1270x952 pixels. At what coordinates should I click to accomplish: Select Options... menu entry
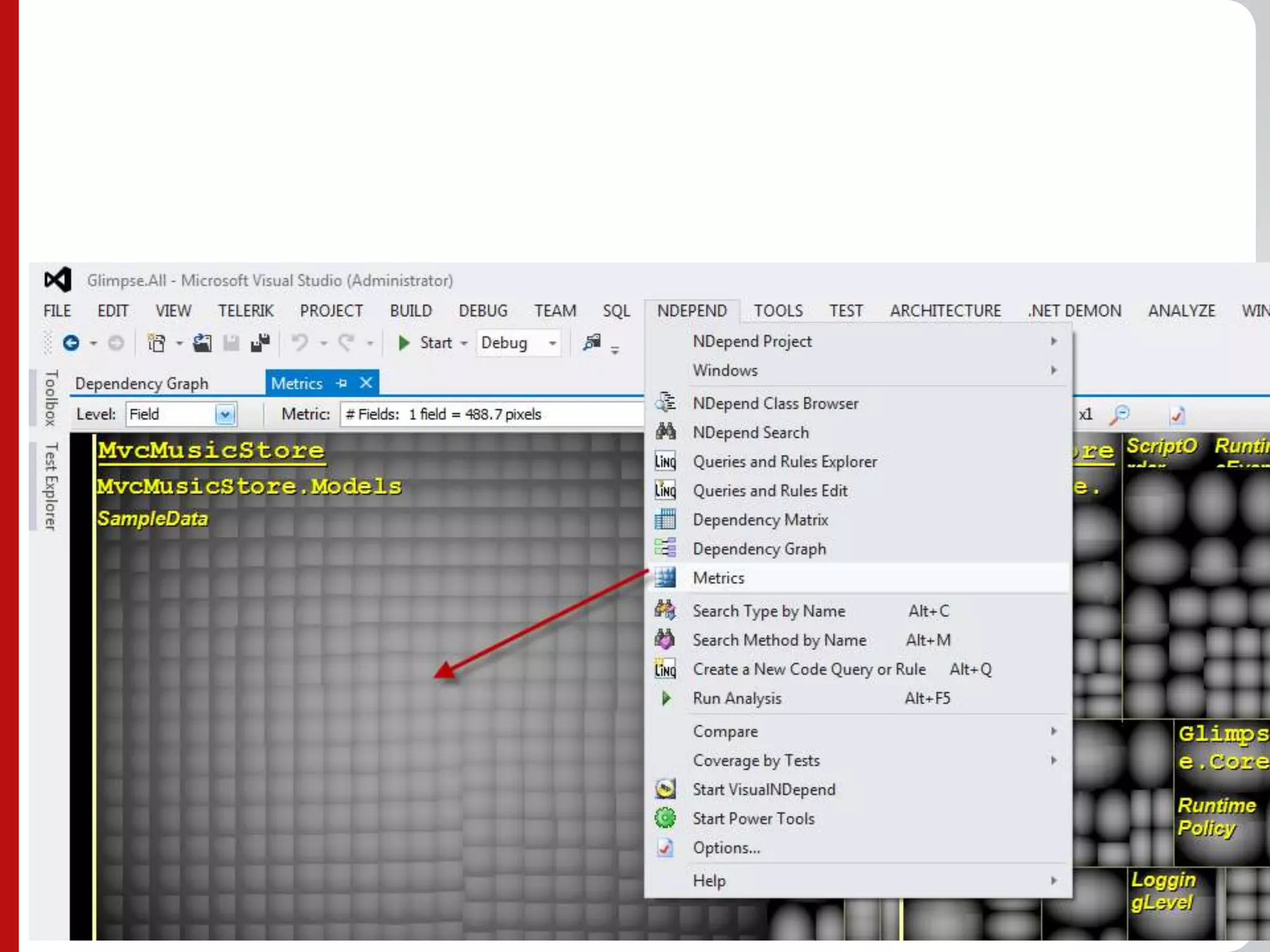(726, 847)
